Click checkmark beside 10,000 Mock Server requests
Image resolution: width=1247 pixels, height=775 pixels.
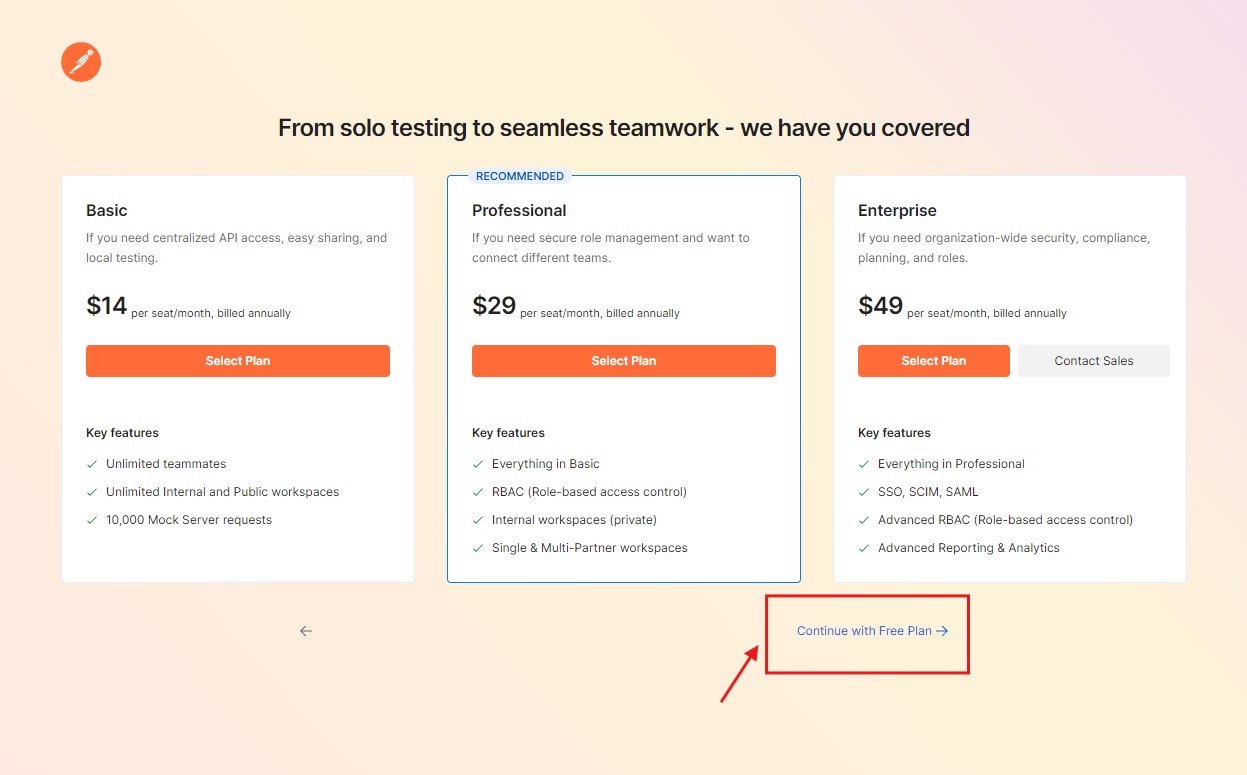click(92, 520)
